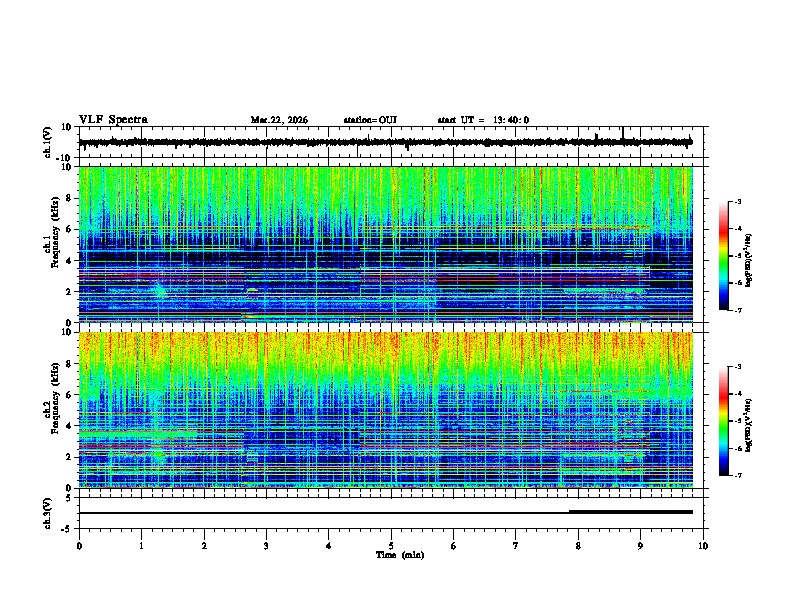Click the "-7" label on the ch.1 color scale
The width and height of the screenshot is (792, 612).
737,310
